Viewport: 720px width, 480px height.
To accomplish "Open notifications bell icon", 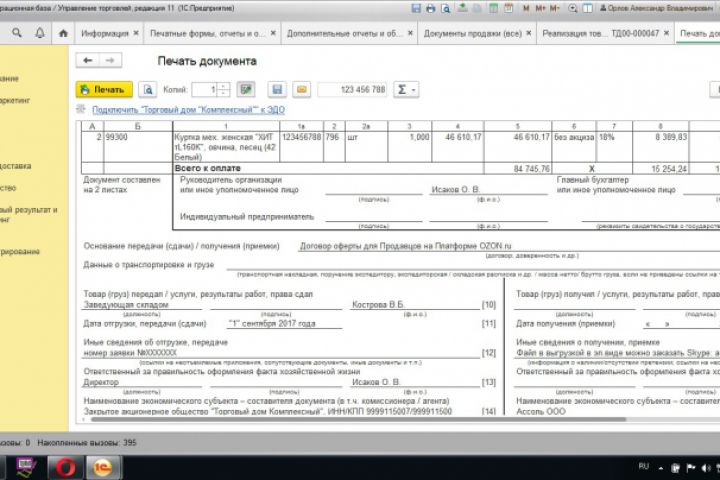I will (x=40, y=33).
